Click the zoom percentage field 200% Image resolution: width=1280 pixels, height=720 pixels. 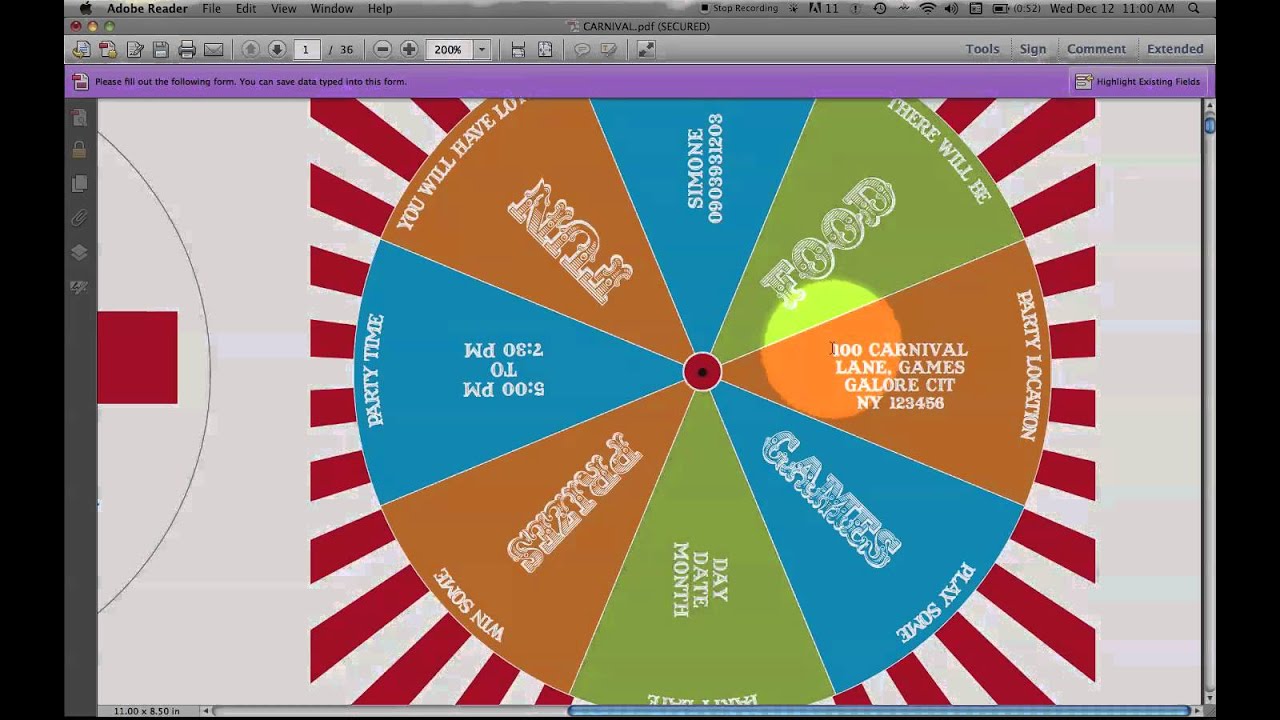[449, 49]
